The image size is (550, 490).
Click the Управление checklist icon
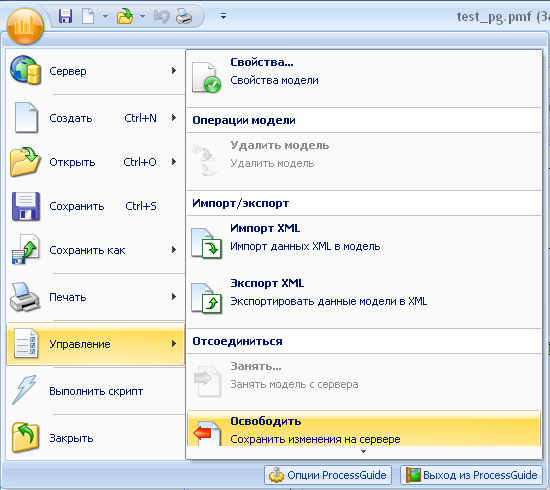click(26, 343)
